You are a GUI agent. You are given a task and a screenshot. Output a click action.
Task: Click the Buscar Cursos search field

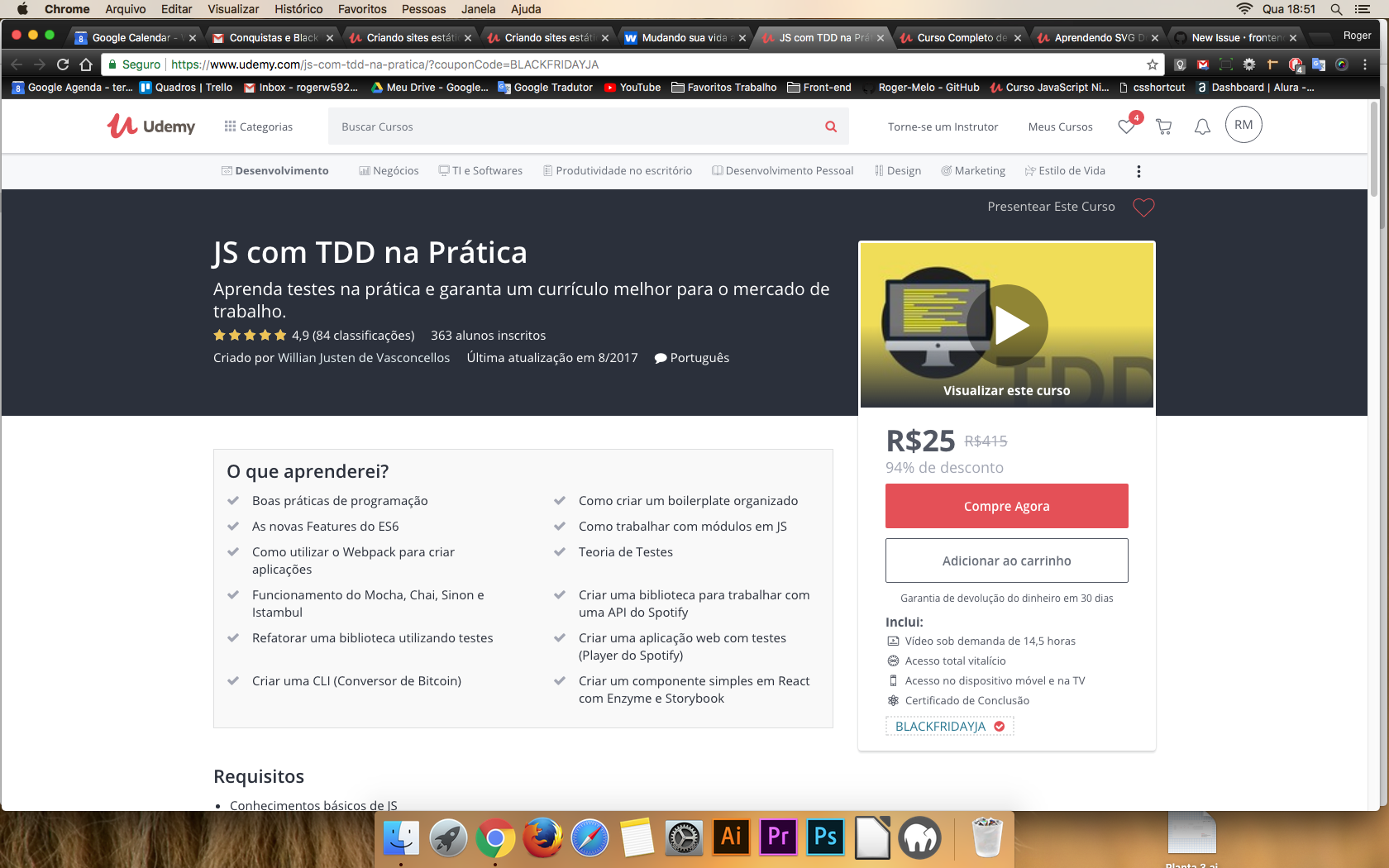click(572, 126)
